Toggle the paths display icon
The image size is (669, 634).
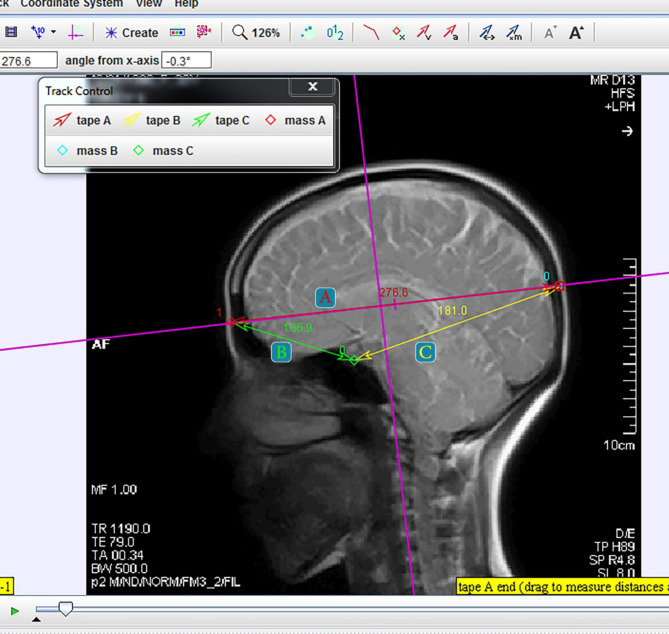[371, 33]
